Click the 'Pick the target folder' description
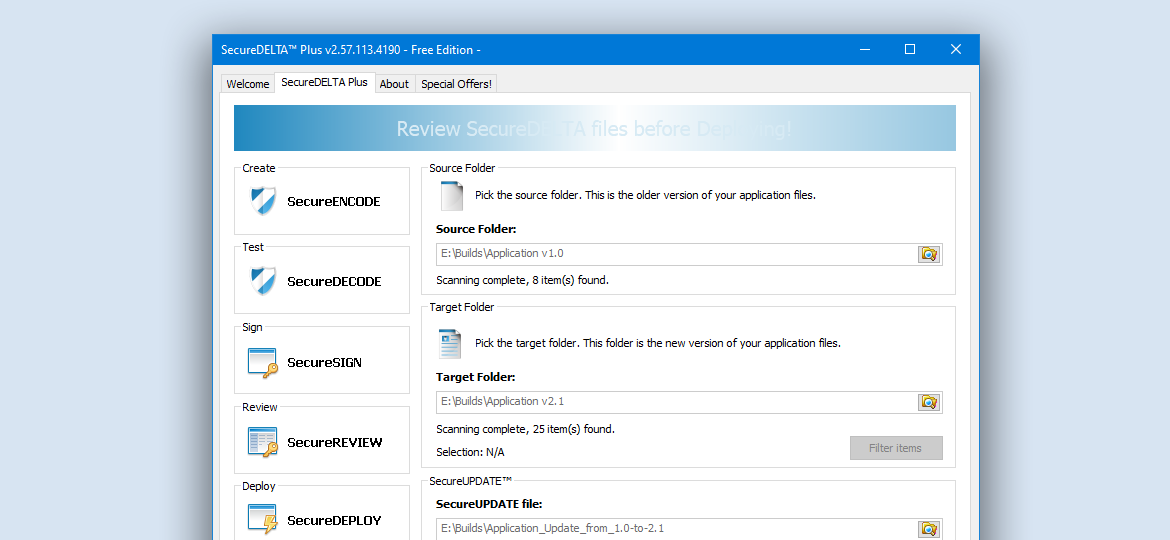This screenshot has height=540, width=1170. point(658,343)
